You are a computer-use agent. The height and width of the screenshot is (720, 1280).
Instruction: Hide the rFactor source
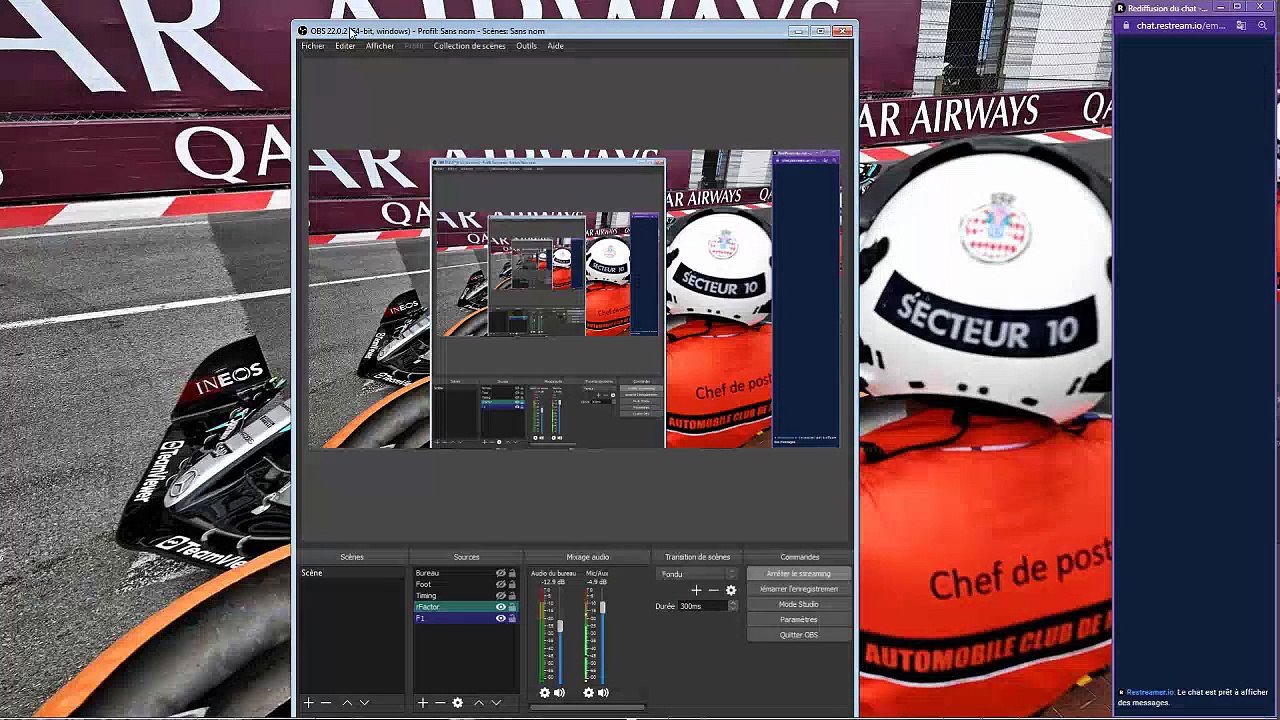tap(500, 607)
